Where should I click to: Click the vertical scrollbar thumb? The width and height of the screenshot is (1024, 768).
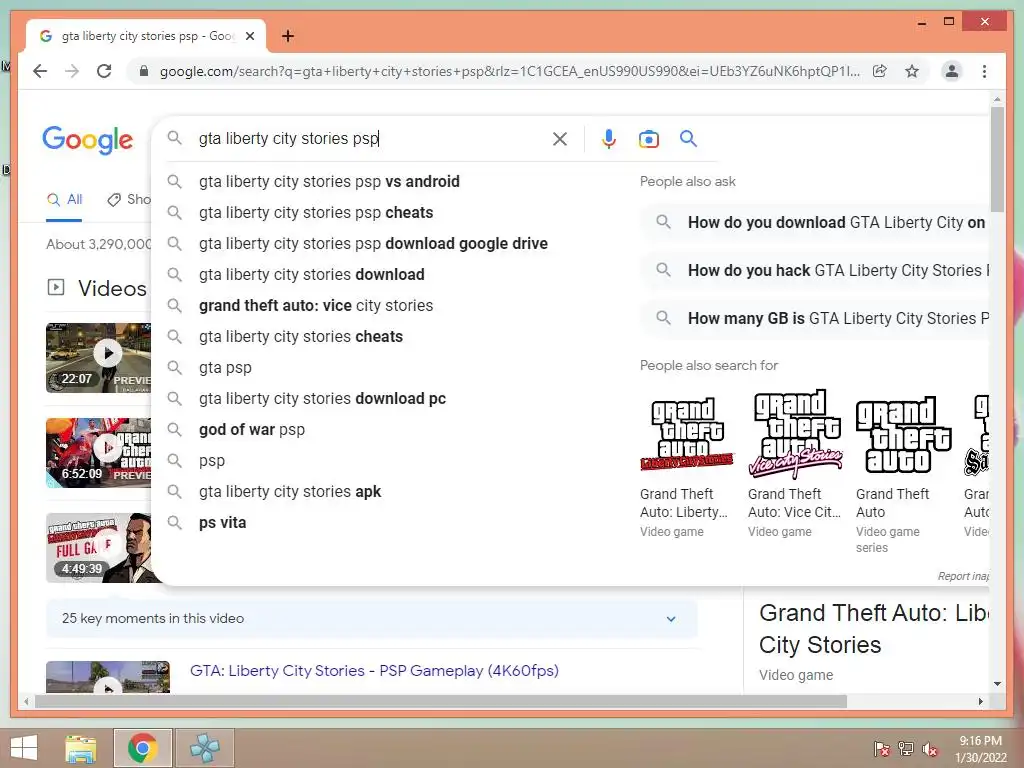(x=997, y=159)
